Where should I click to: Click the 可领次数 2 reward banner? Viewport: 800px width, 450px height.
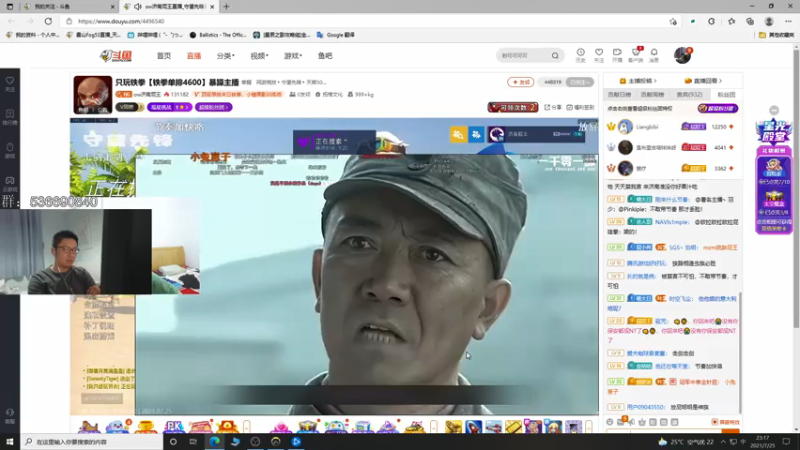513,107
